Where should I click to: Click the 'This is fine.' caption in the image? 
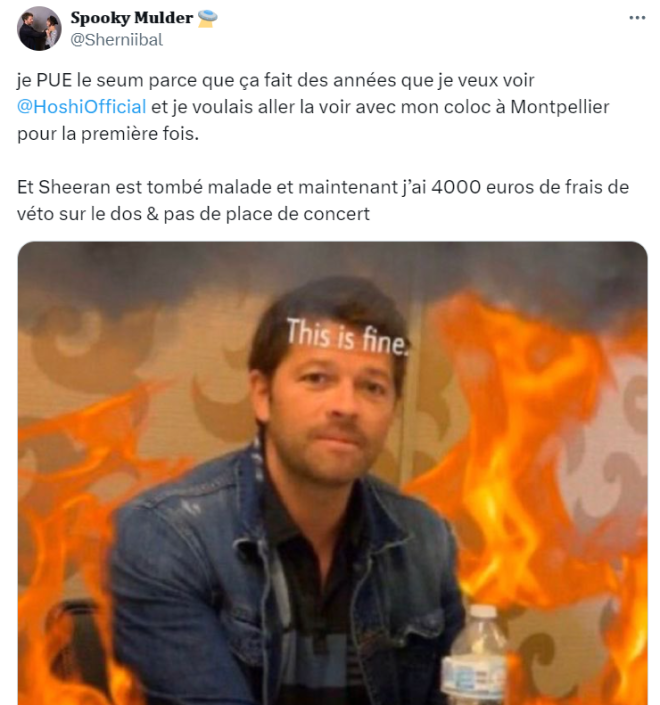point(348,336)
